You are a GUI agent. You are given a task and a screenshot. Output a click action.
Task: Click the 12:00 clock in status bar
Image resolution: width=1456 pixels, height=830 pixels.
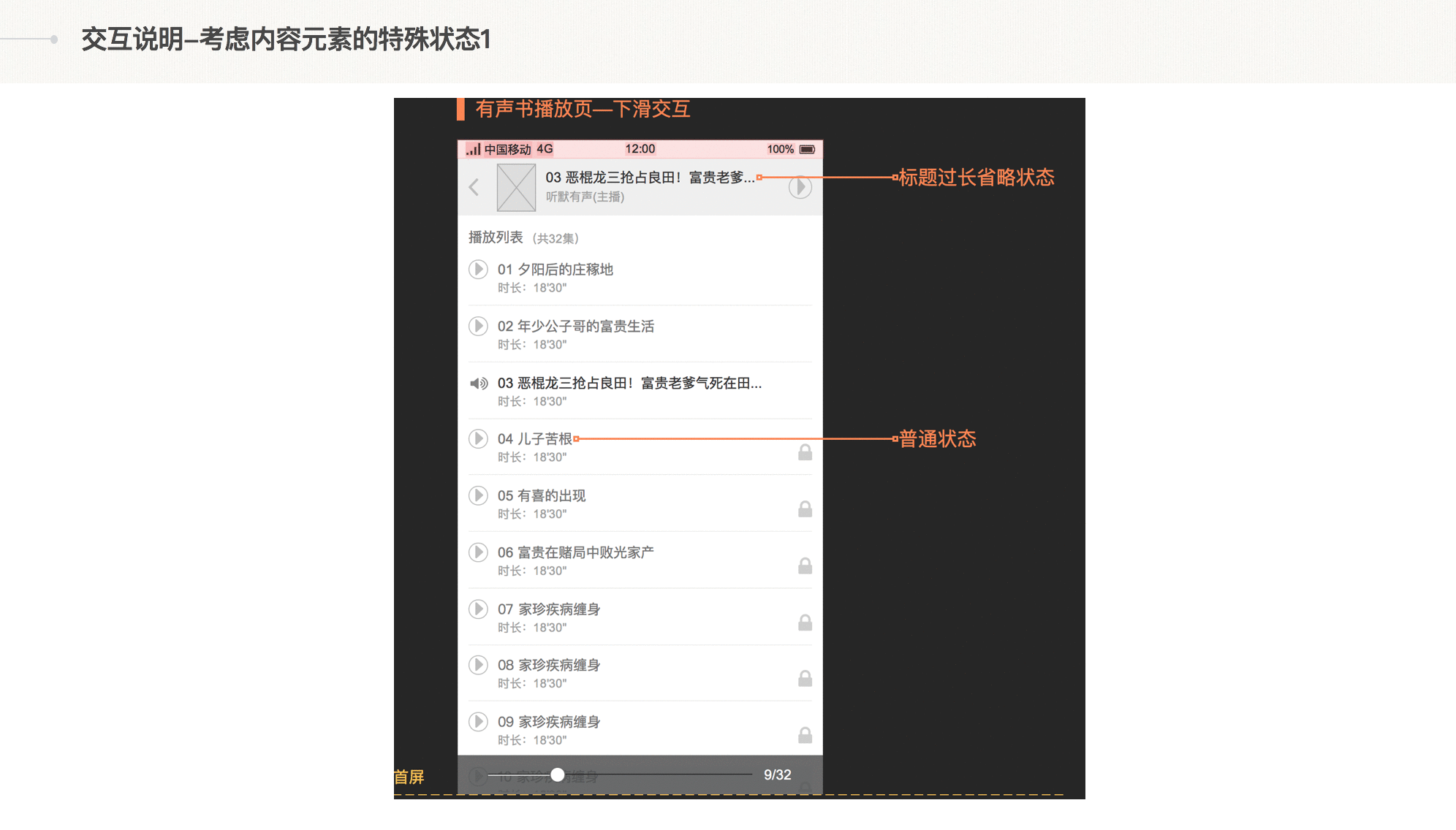click(640, 149)
